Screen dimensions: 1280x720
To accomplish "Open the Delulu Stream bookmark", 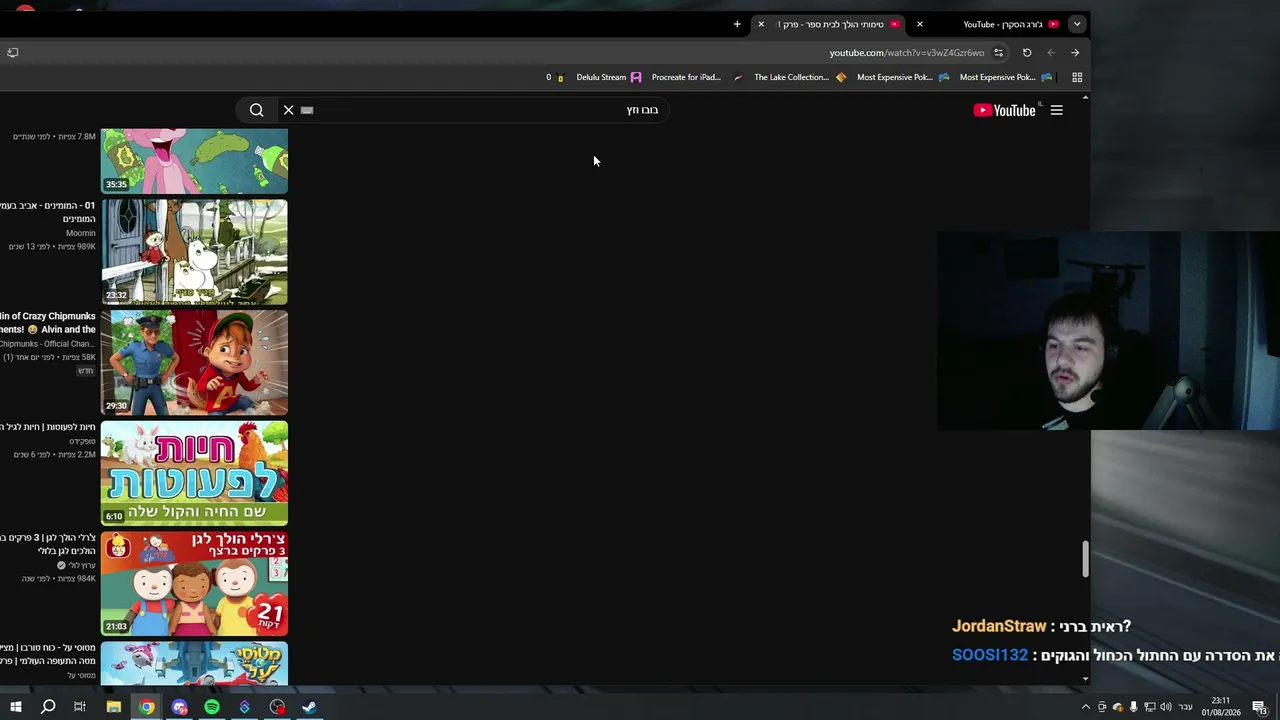I will (x=609, y=77).
